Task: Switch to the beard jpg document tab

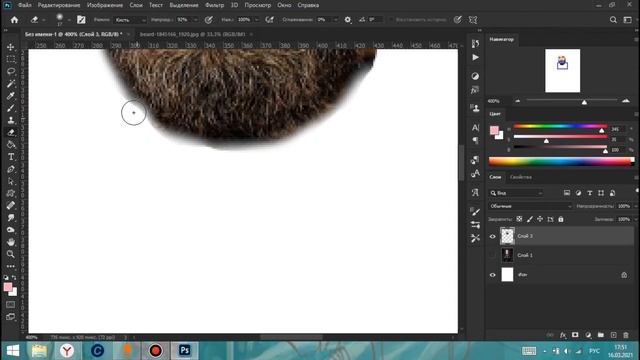Action: 192,34
